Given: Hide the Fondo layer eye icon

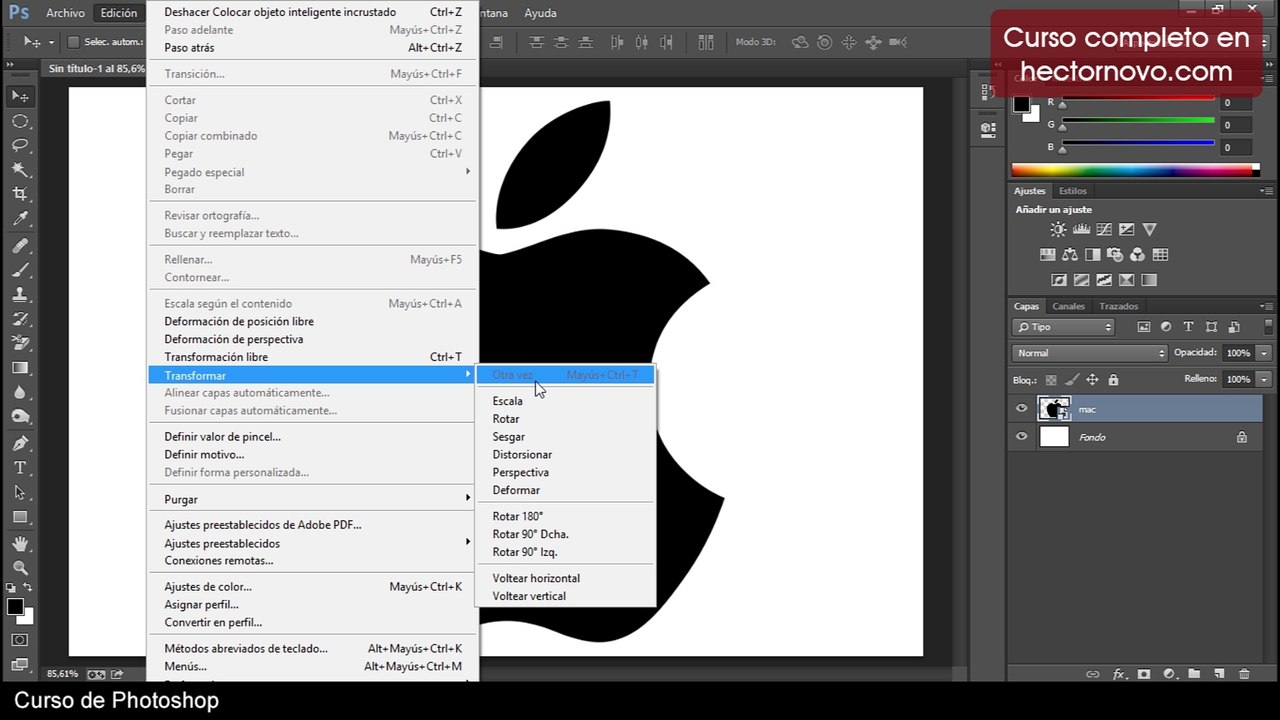Looking at the screenshot, I should click(x=1021, y=437).
